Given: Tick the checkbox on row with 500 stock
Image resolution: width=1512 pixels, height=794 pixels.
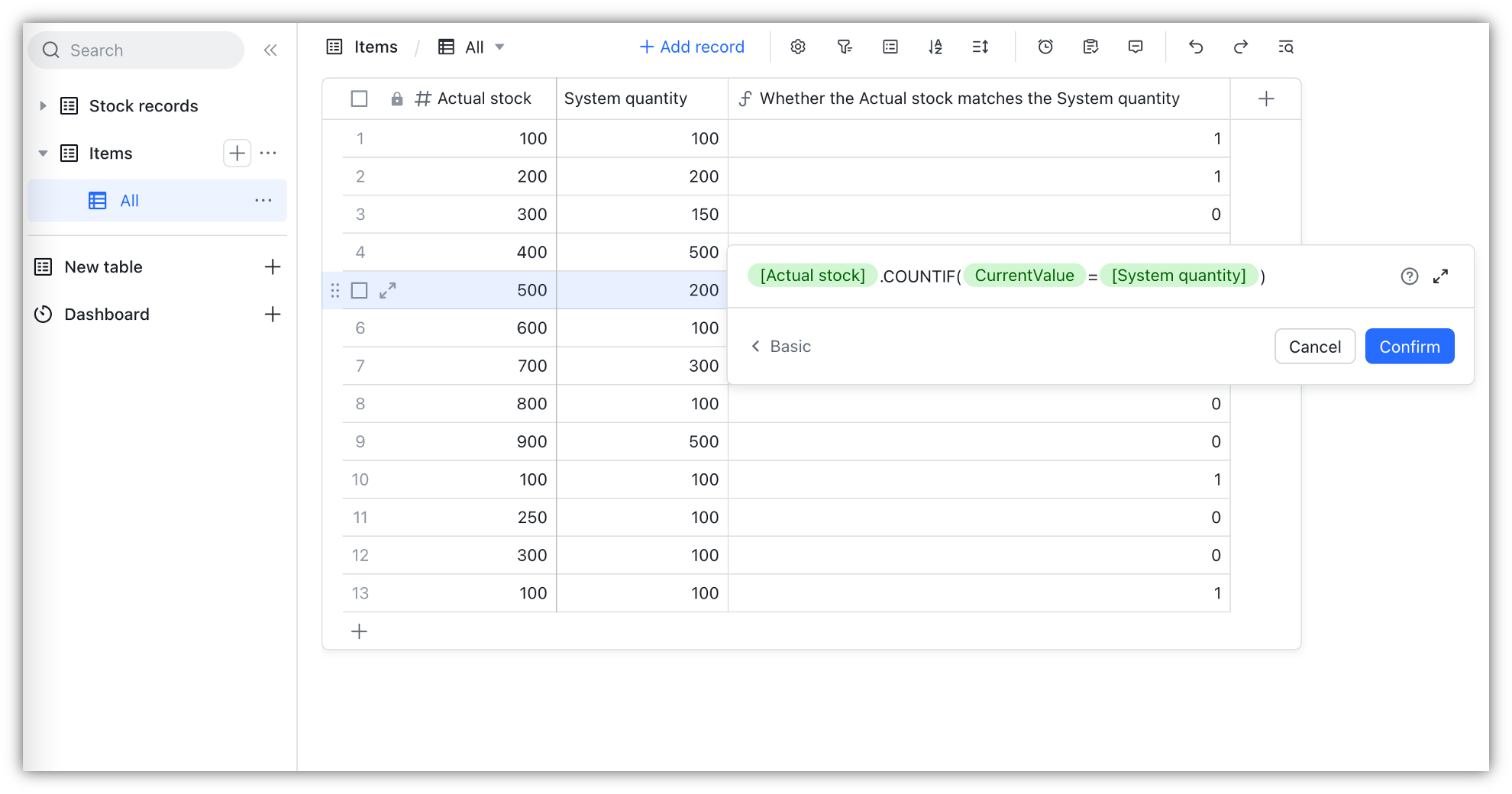Looking at the screenshot, I should (359, 291).
